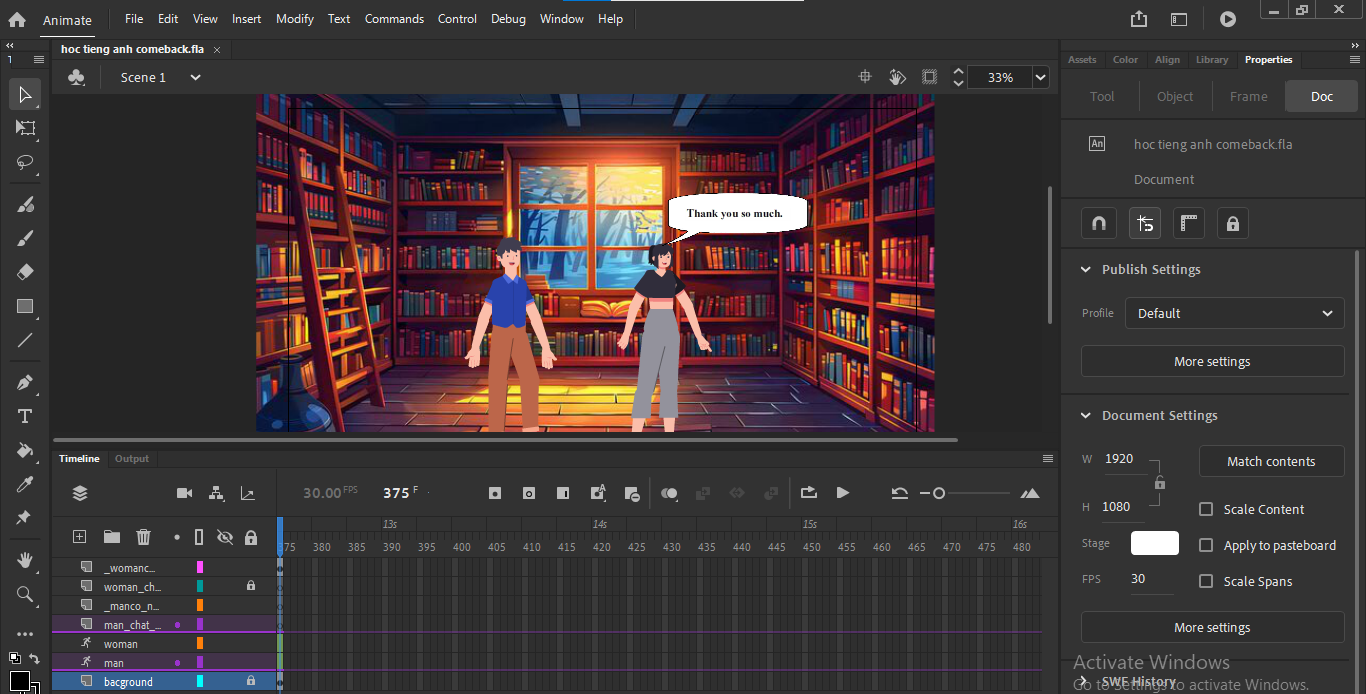Select the Eraser tool
The height and width of the screenshot is (694, 1366).
(x=26, y=272)
